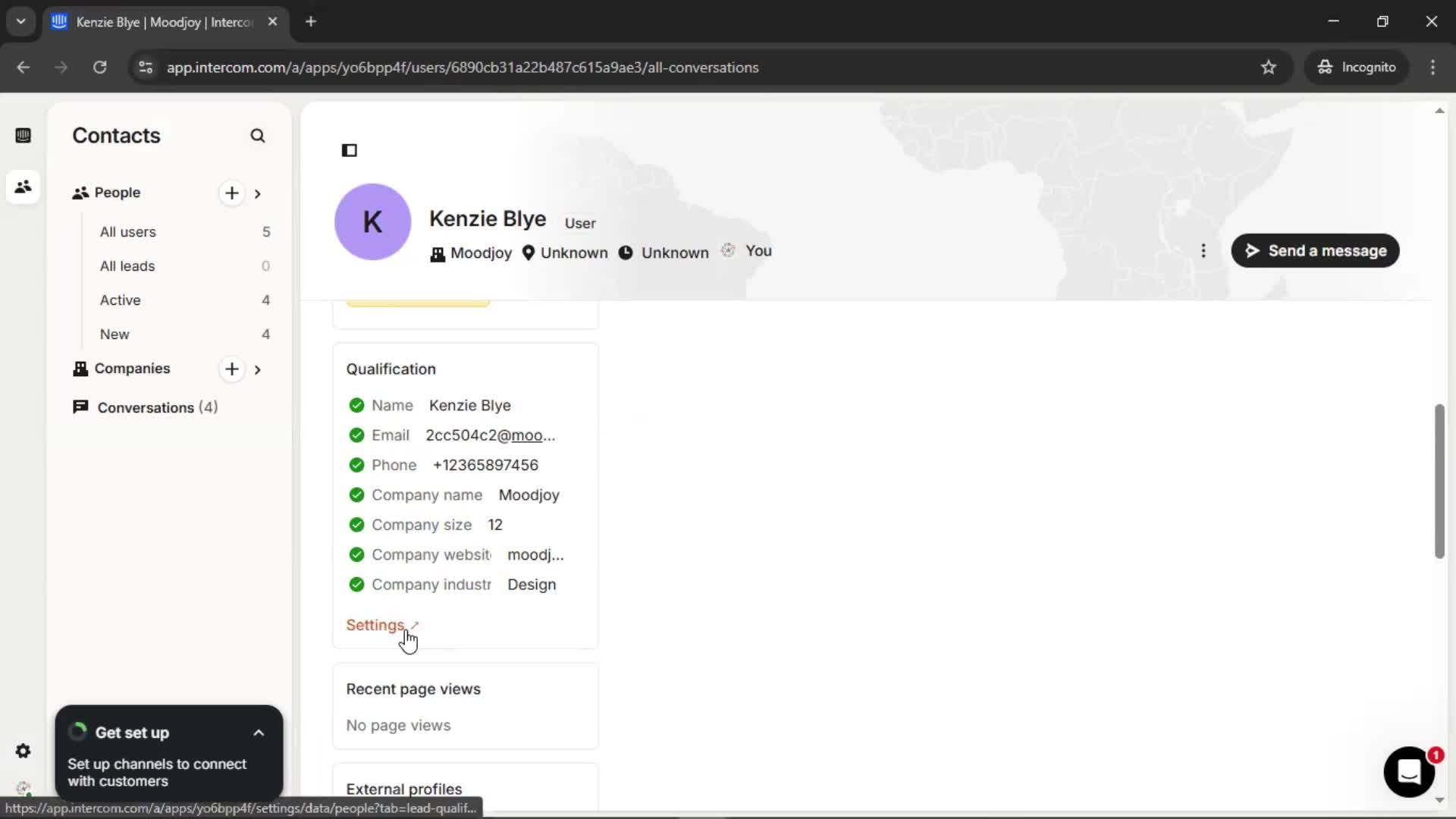The height and width of the screenshot is (819, 1456).
Task: Click scroll down arrow of page
Action: 1439,800
